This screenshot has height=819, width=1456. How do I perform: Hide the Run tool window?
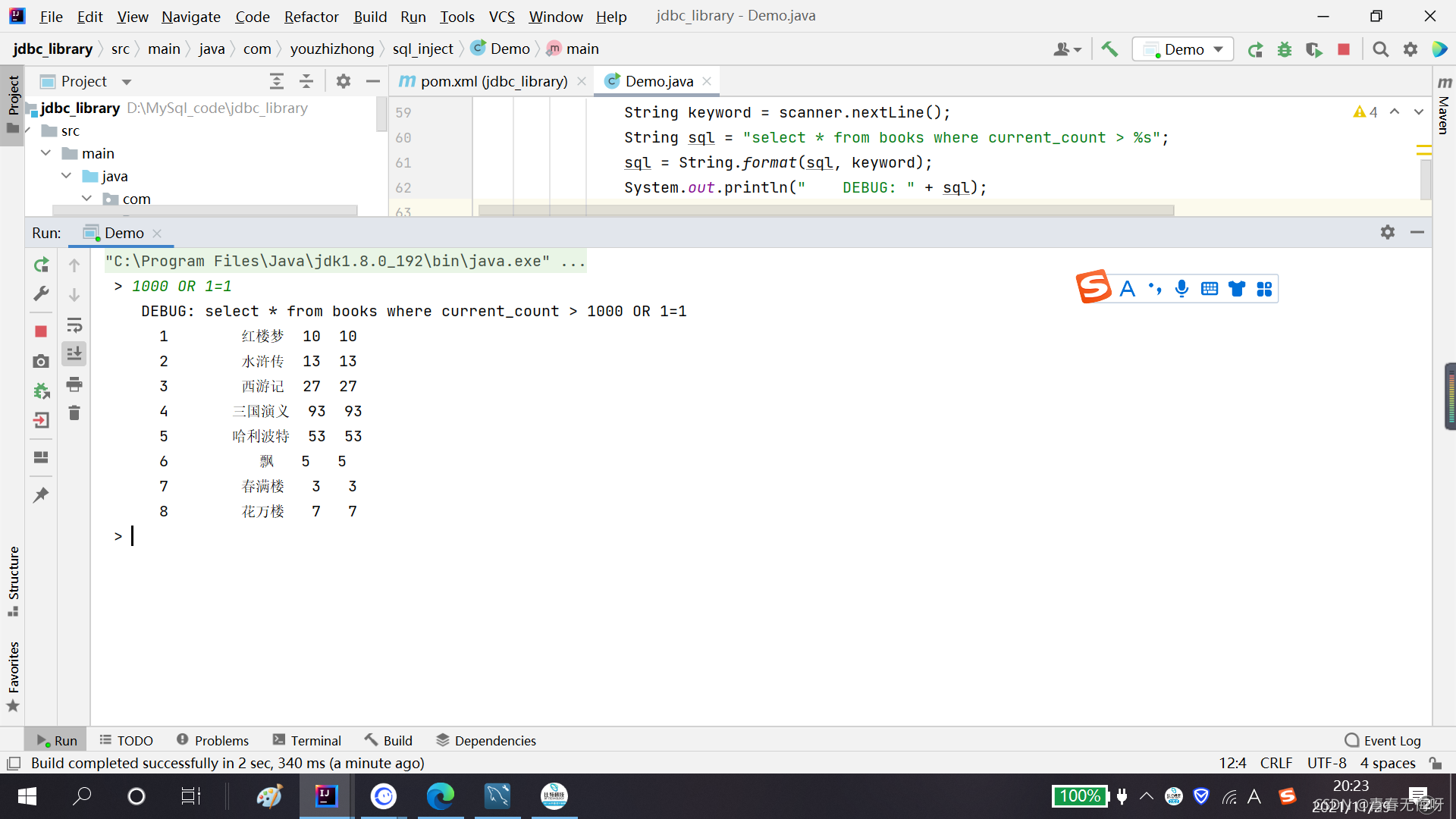click(x=1417, y=232)
